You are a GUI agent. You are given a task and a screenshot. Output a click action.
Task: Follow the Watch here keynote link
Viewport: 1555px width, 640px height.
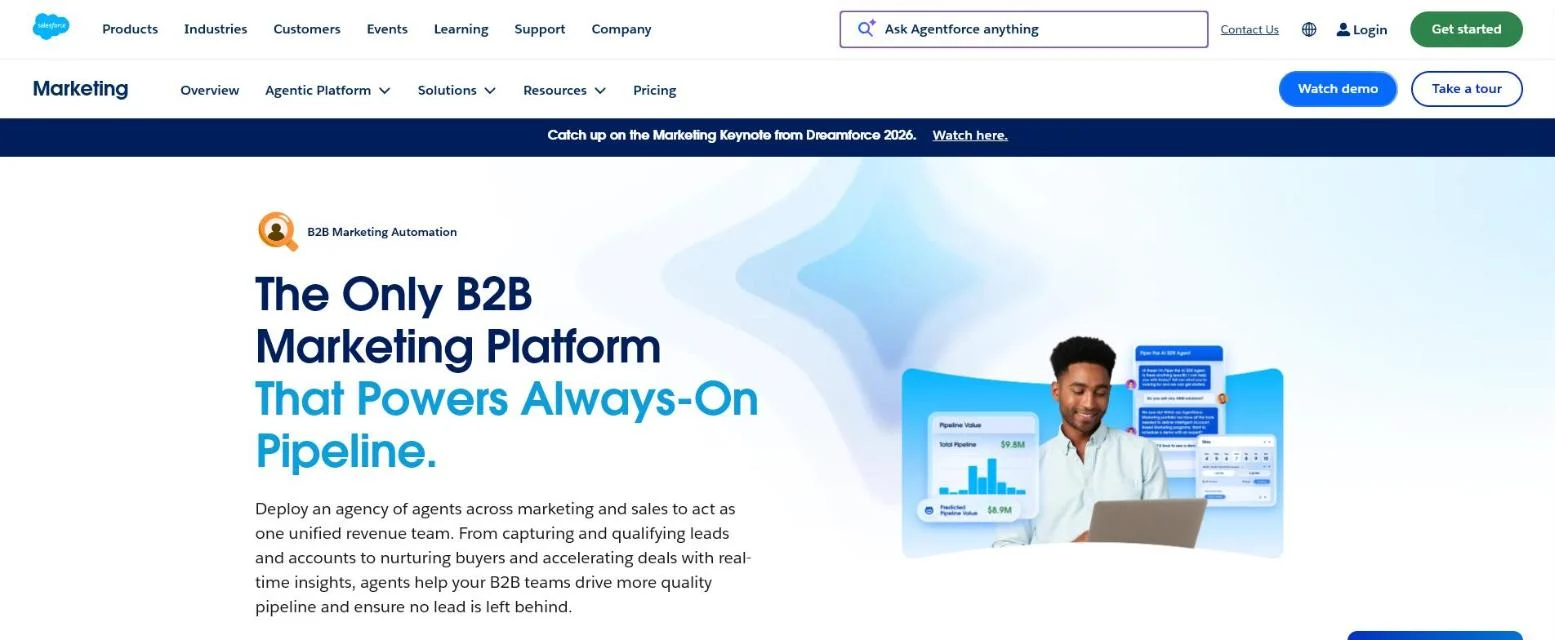970,135
